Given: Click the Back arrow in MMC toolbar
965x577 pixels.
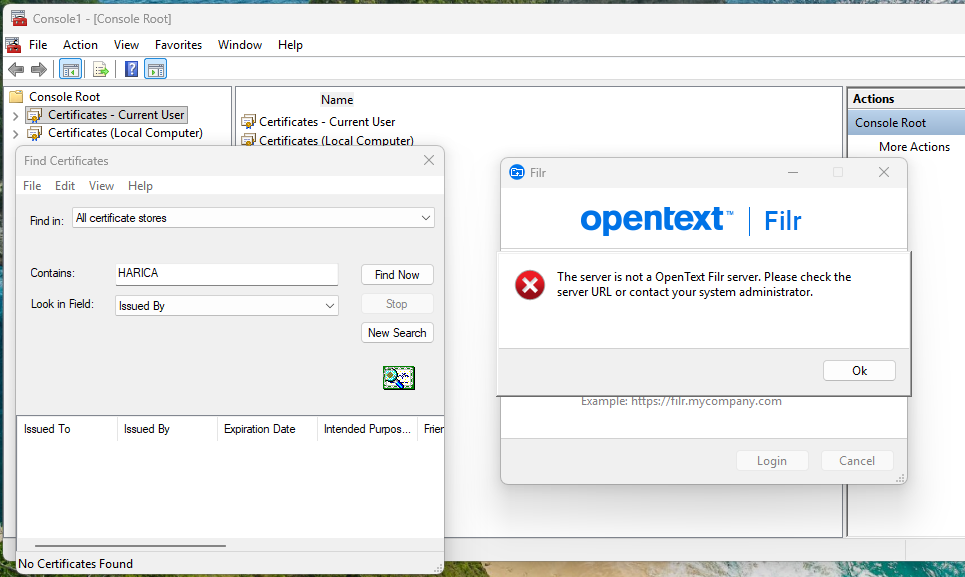Looking at the screenshot, I should click(x=16, y=70).
